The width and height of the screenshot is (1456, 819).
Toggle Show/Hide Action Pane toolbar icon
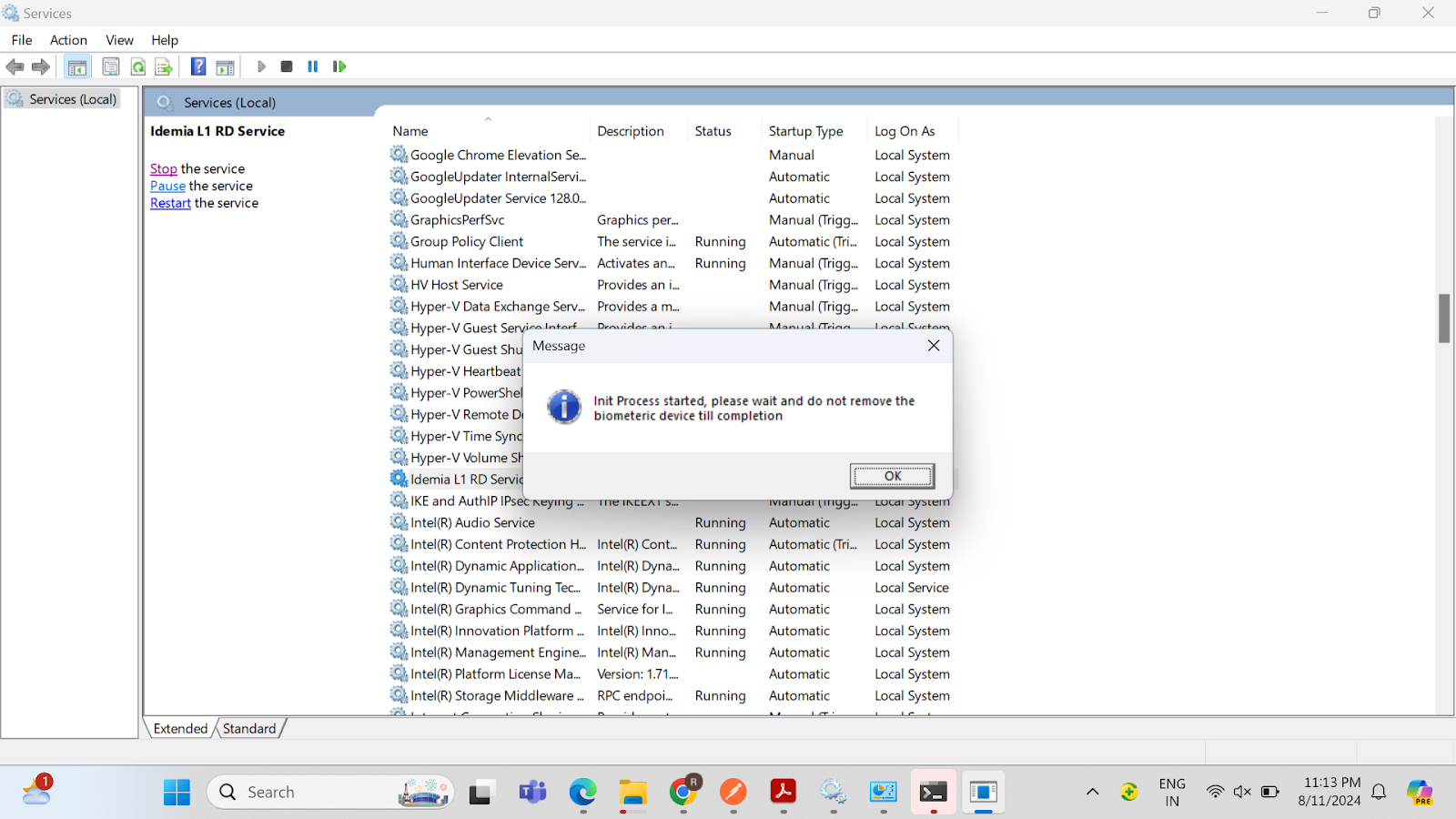point(225,66)
